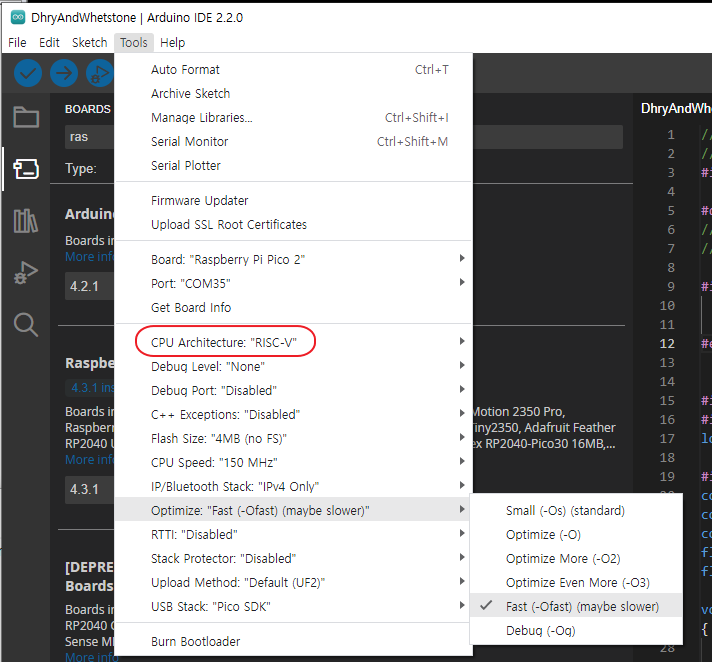This screenshot has height=662, width=712.
Task: Choose Get Board Info menu entry
Action: 293,308
